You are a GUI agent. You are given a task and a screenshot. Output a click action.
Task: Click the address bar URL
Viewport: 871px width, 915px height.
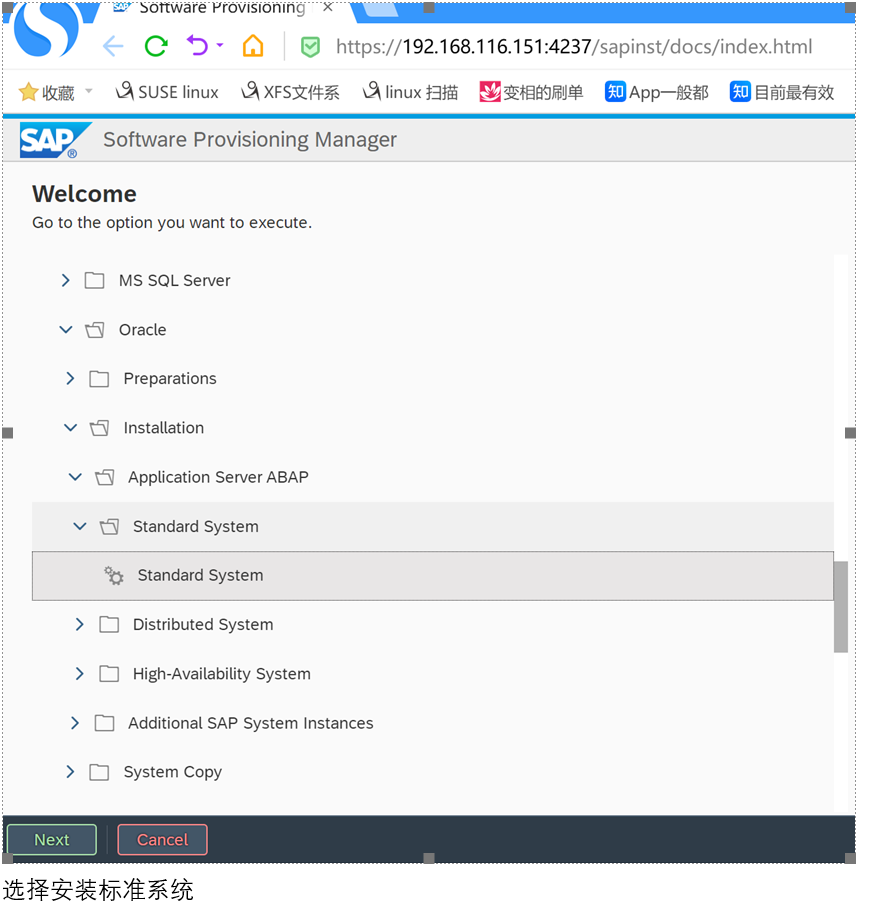tap(573, 47)
